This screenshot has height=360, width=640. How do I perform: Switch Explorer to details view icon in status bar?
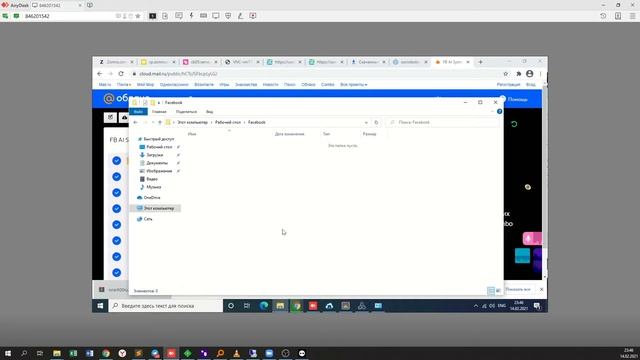(x=491, y=291)
